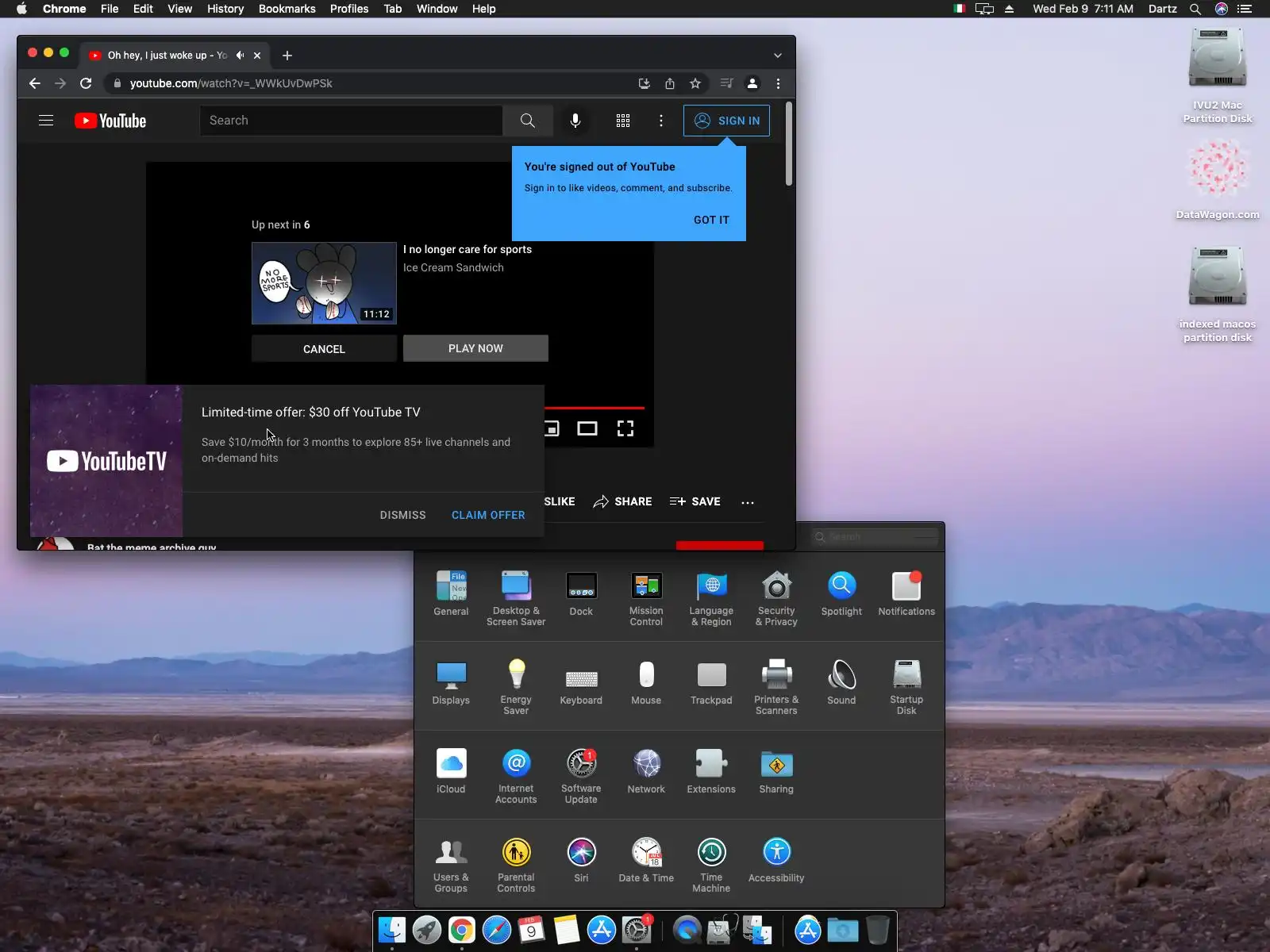1270x952 pixels.
Task: Click PLAY NOW for the next video
Action: pyautogui.click(x=475, y=348)
